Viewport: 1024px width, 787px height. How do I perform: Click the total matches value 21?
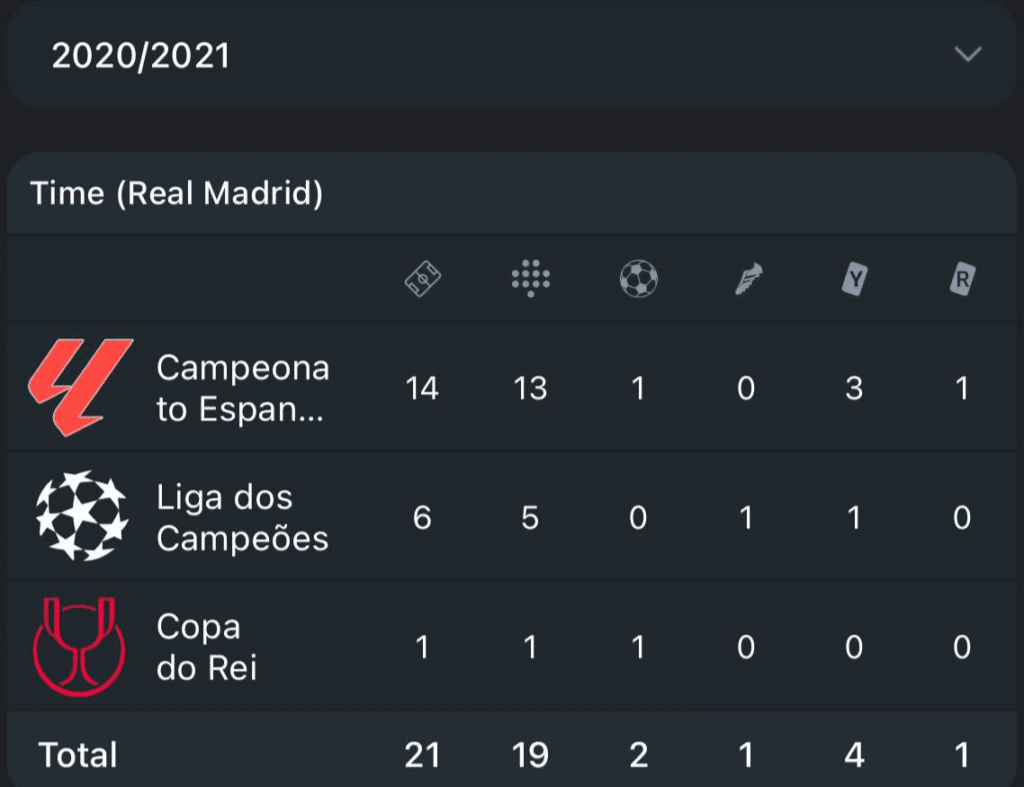422,755
